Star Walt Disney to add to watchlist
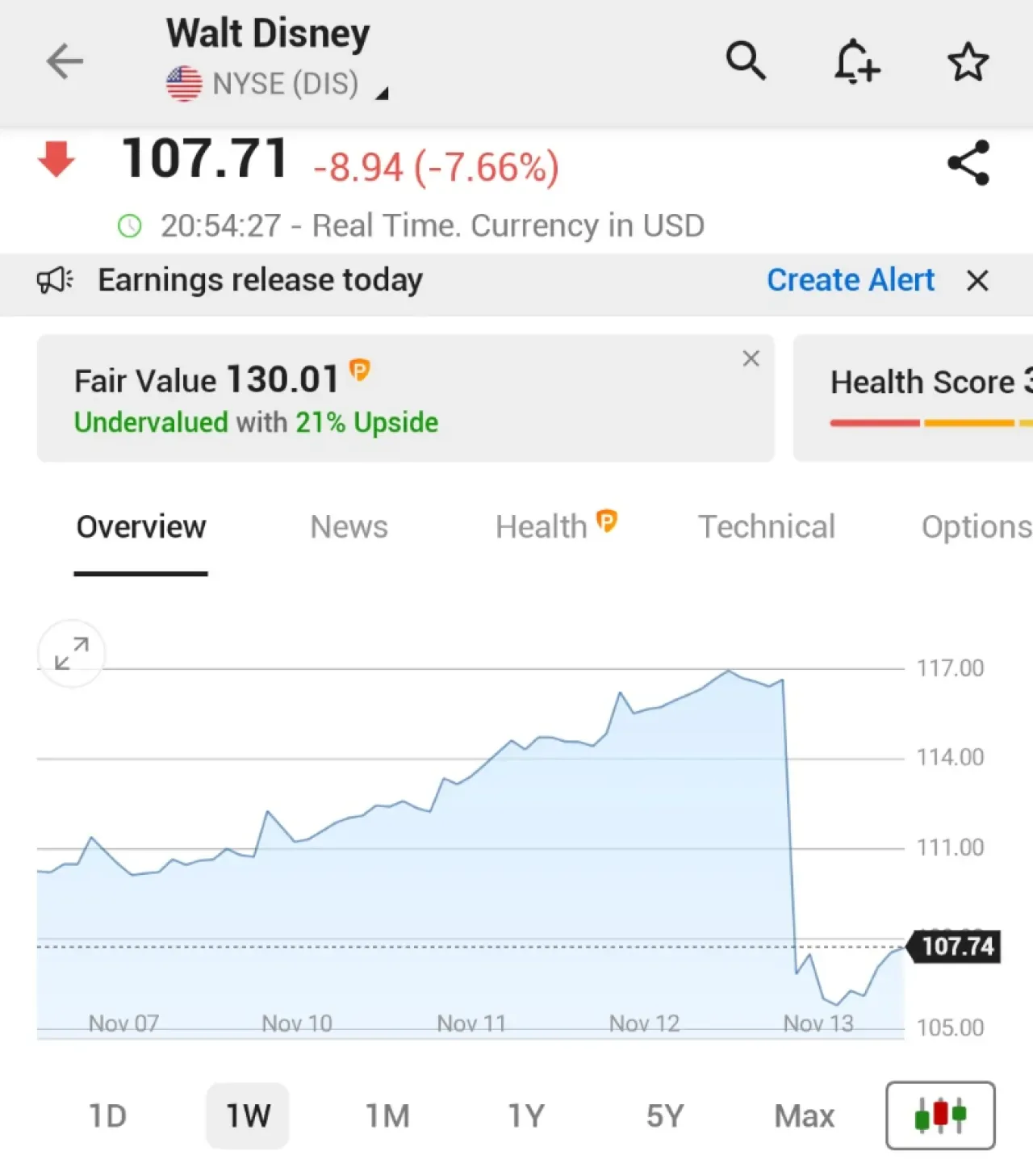Viewport: 1033px width, 1176px height. click(x=968, y=61)
